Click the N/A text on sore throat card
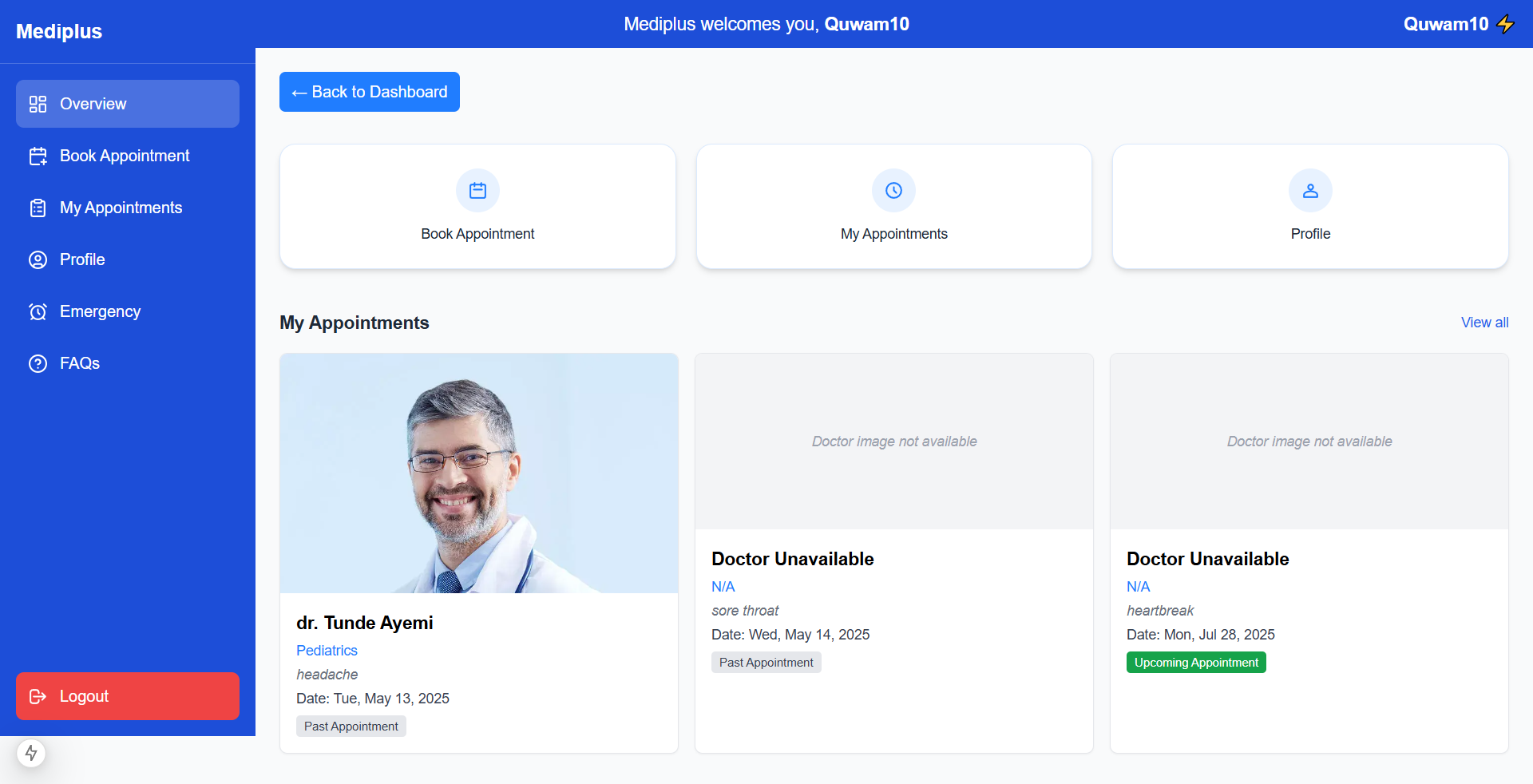 pyautogui.click(x=723, y=587)
